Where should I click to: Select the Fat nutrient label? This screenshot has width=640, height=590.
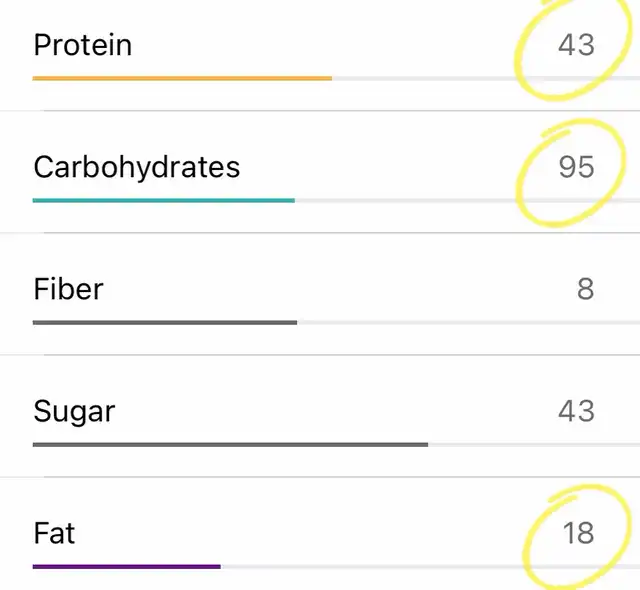(x=54, y=533)
